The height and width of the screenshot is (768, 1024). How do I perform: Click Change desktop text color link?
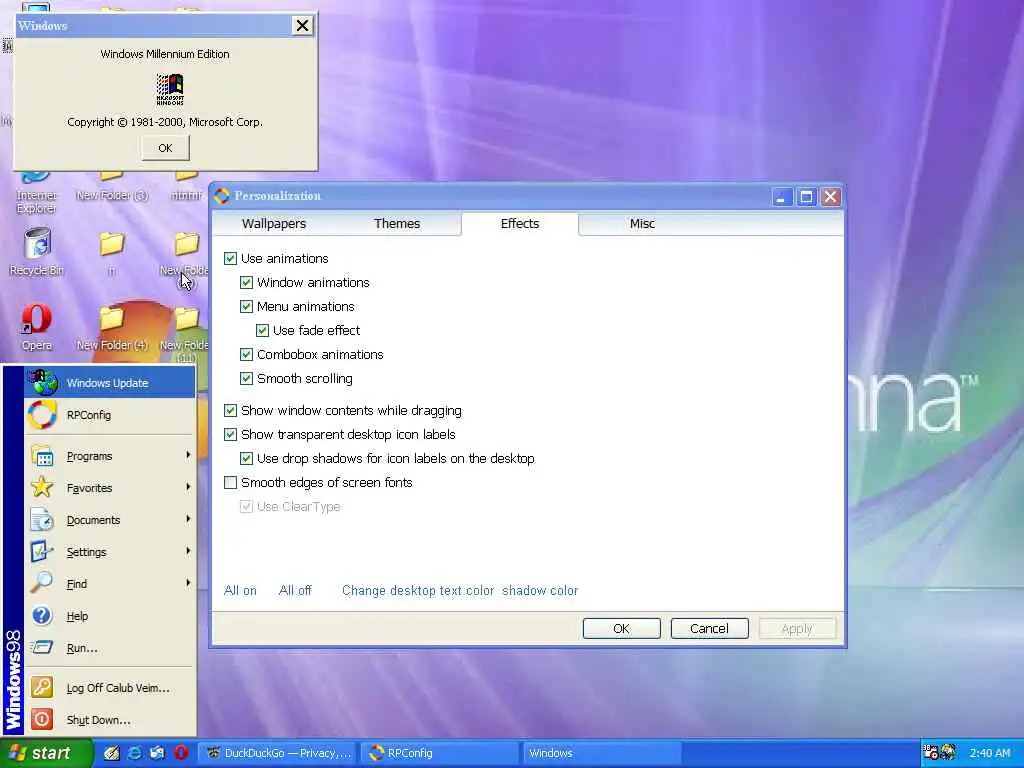[418, 590]
